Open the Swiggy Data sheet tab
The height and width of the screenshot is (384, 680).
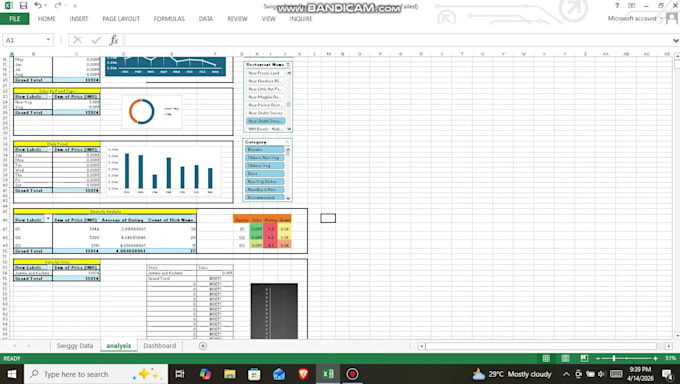pyautogui.click(x=75, y=346)
